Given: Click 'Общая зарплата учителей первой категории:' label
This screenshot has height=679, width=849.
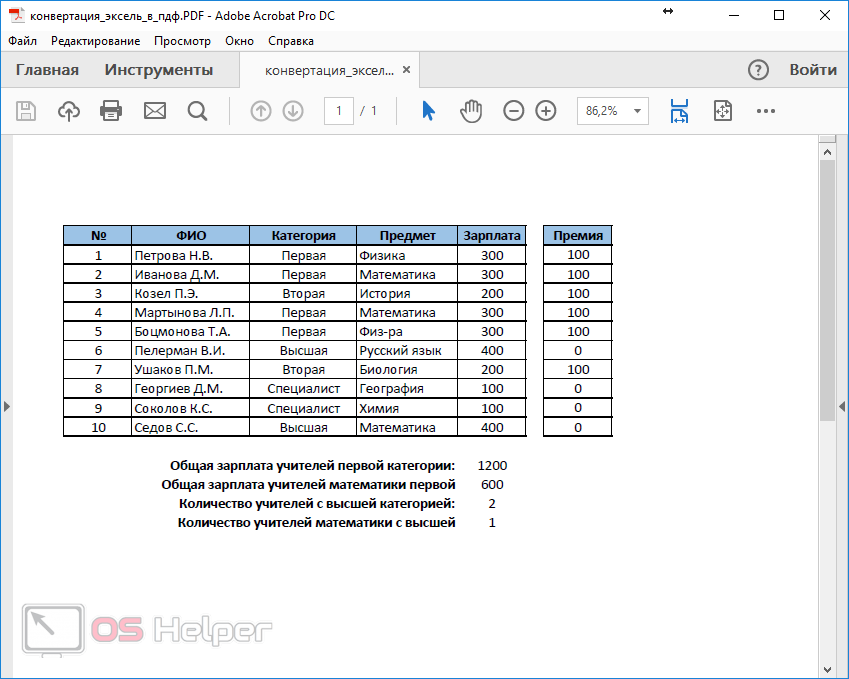Looking at the screenshot, I should (x=312, y=466).
